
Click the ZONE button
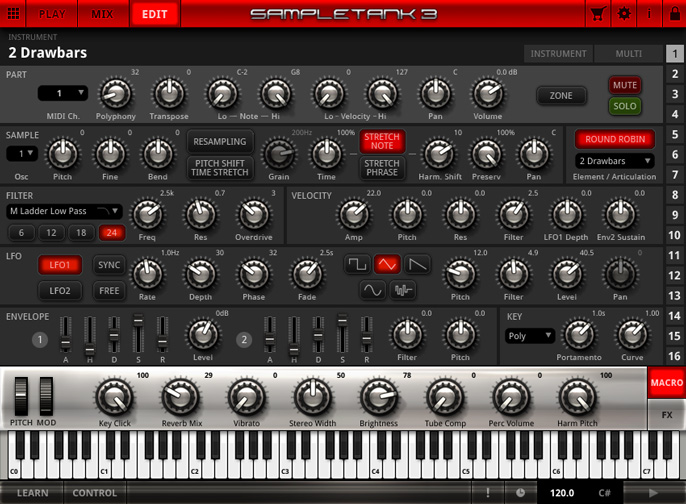pos(561,95)
